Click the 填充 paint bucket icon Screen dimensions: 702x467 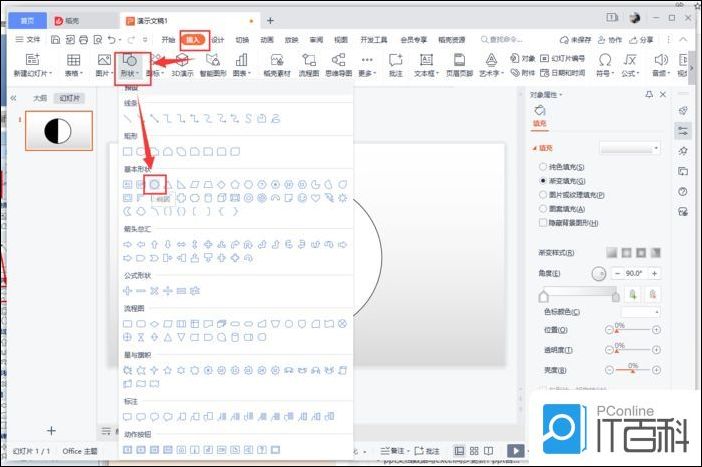click(x=540, y=110)
